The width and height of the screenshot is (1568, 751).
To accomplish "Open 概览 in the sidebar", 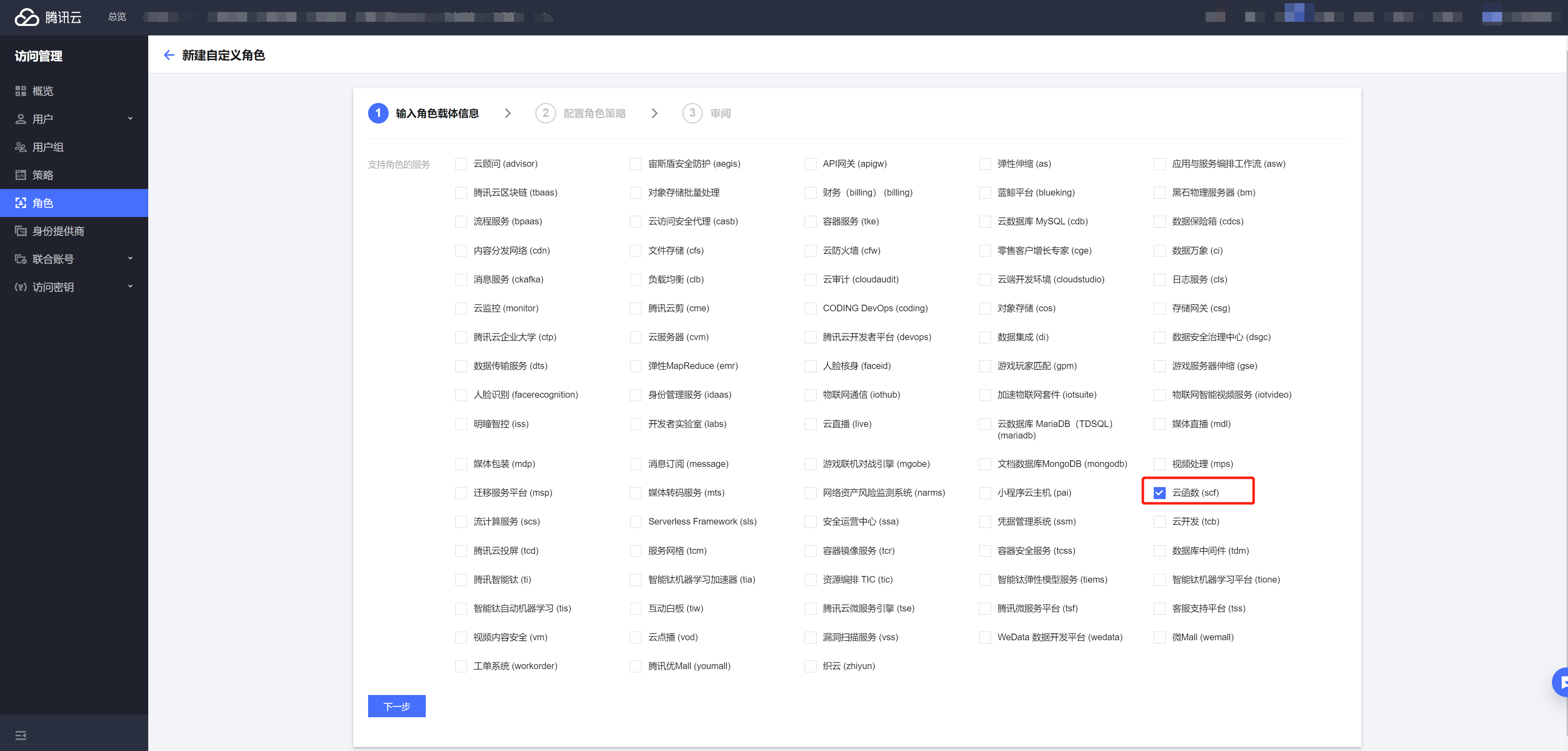I will click(x=74, y=91).
